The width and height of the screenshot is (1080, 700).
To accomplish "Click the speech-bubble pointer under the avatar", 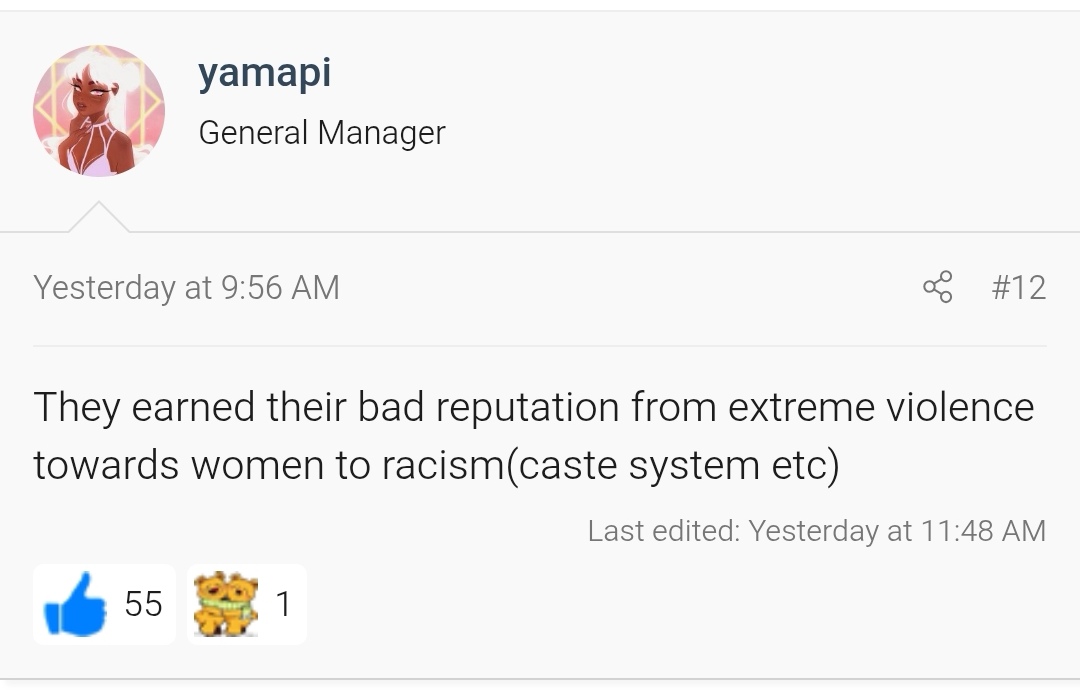I will click(98, 216).
